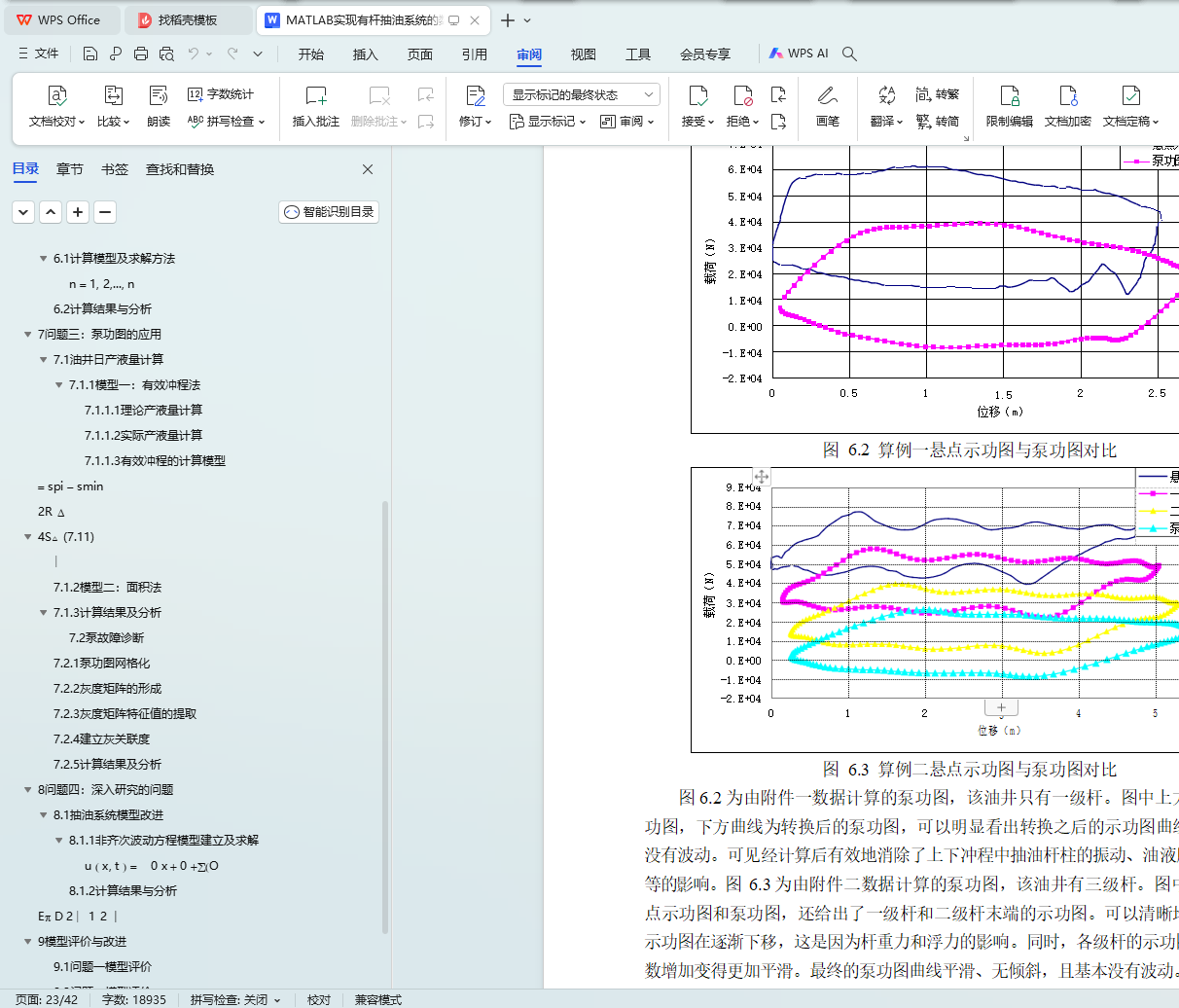Open the quick access toolbar customize dropdown
Viewport: 1179px width, 1008px height.
258,54
